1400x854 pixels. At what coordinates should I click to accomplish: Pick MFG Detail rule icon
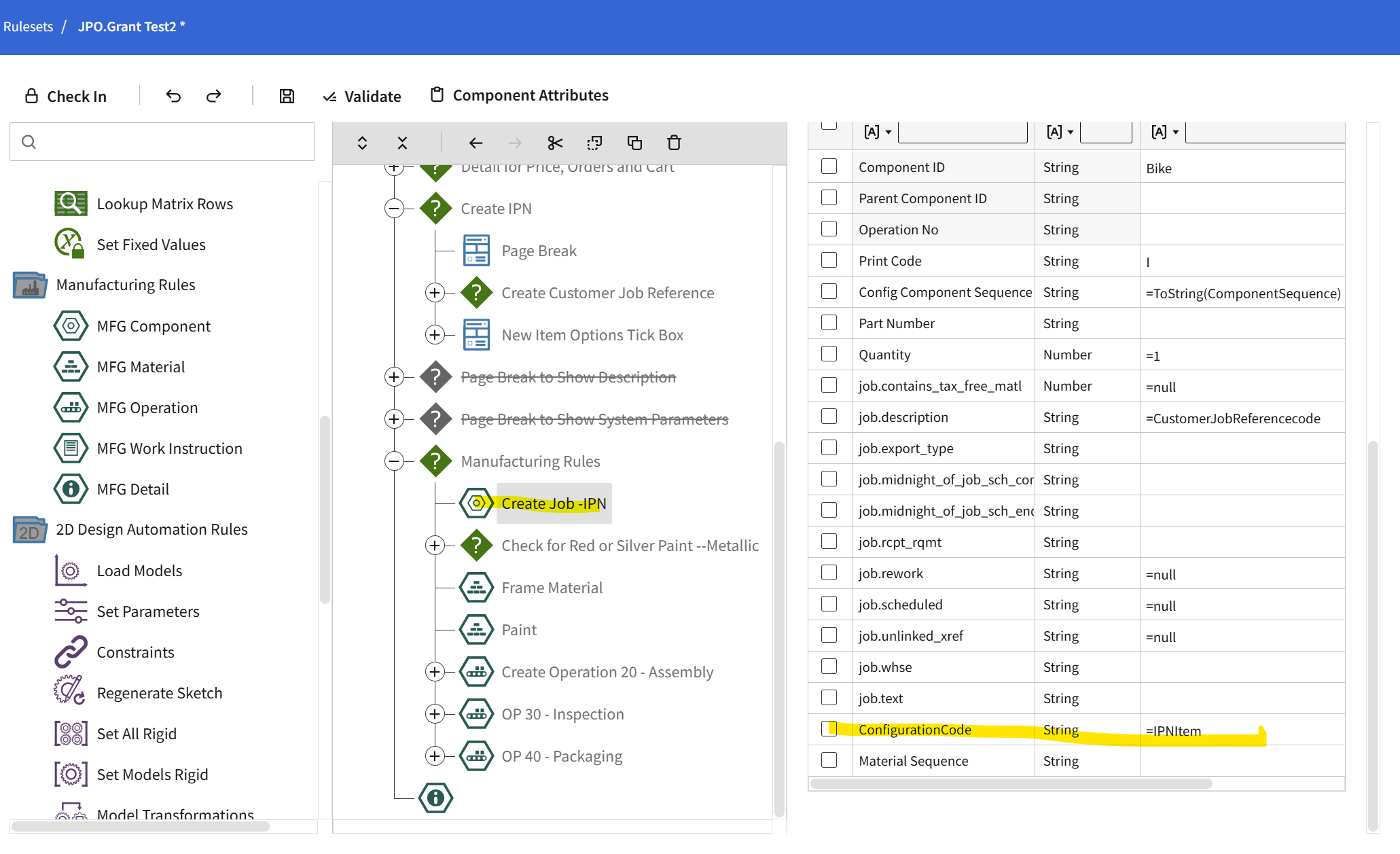pos(71,489)
